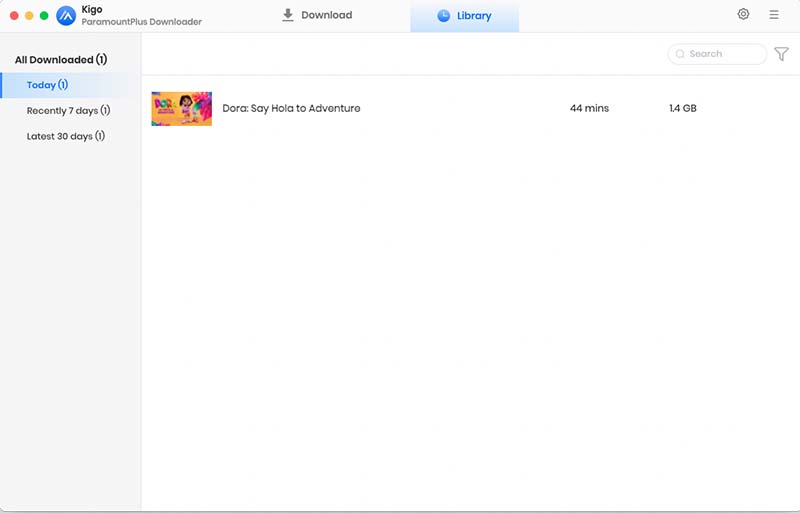The image size is (800, 513).
Task: Show the Today (1) downloads
Action: [x=47, y=85]
